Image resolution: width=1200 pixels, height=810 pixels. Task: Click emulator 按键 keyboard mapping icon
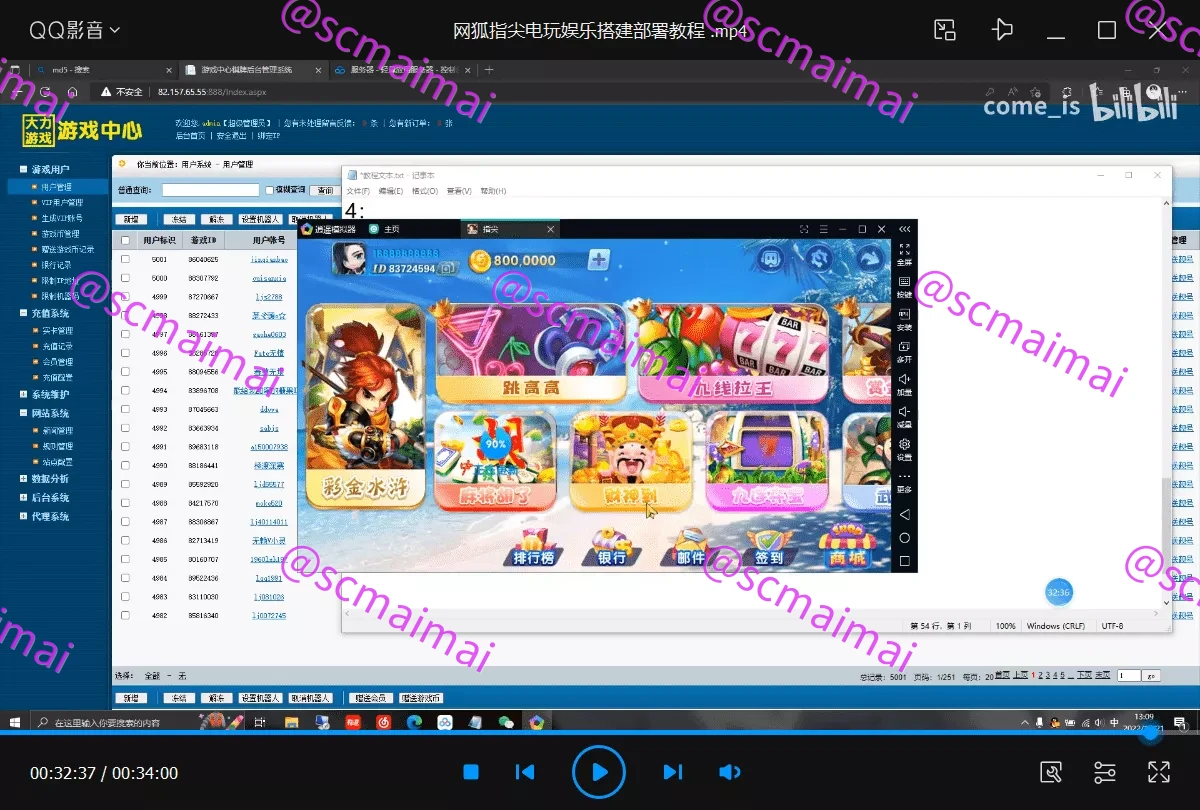pyautogui.click(x=904, y=287)
